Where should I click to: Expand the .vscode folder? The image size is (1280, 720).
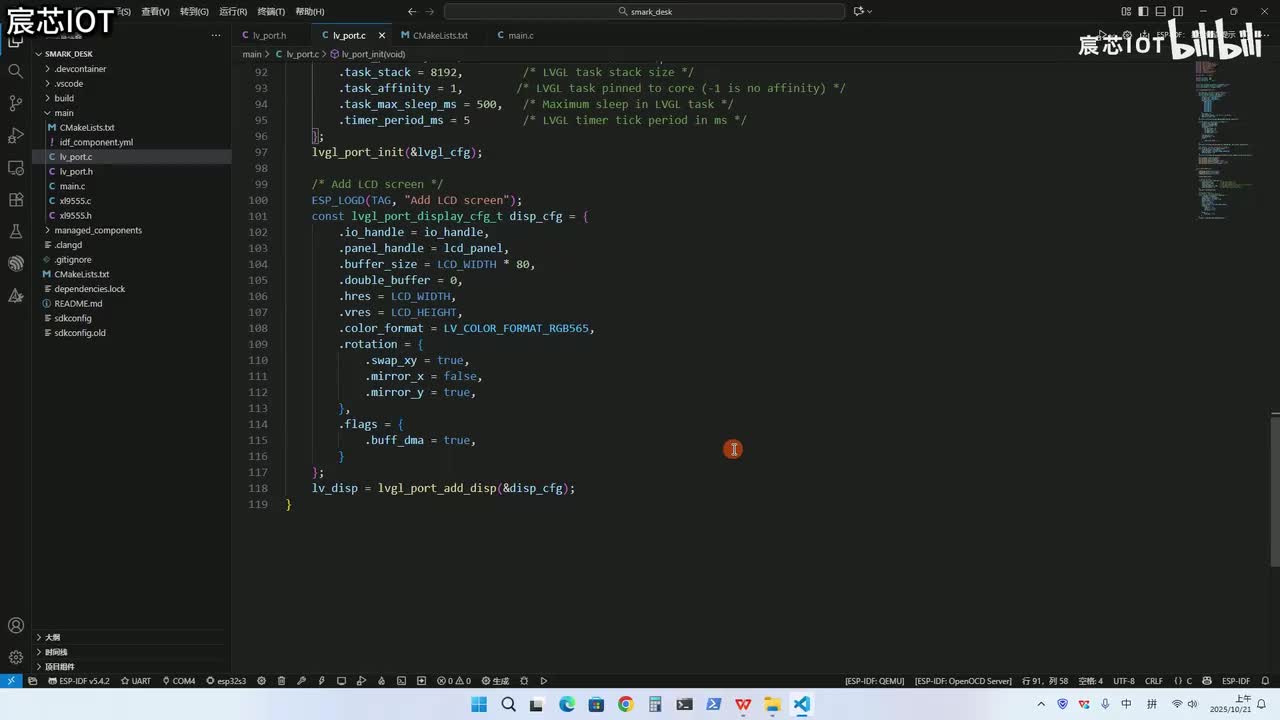click(132, 84)
